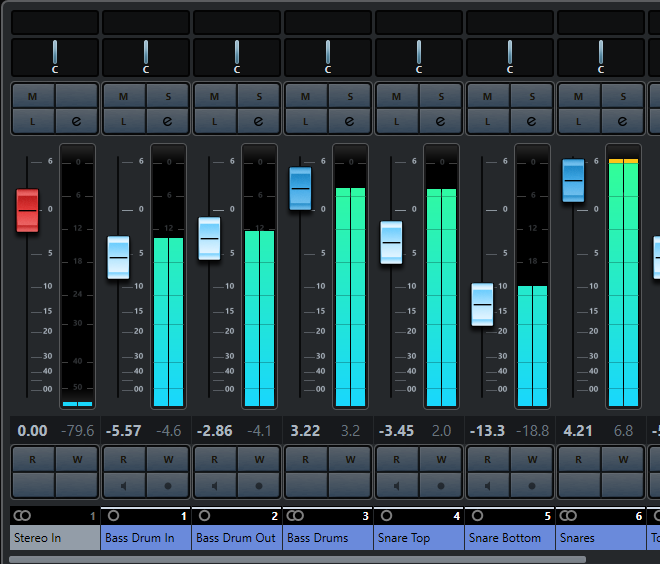Mute the Stereo In channel

pyautogui.click(x=33, y=96)
